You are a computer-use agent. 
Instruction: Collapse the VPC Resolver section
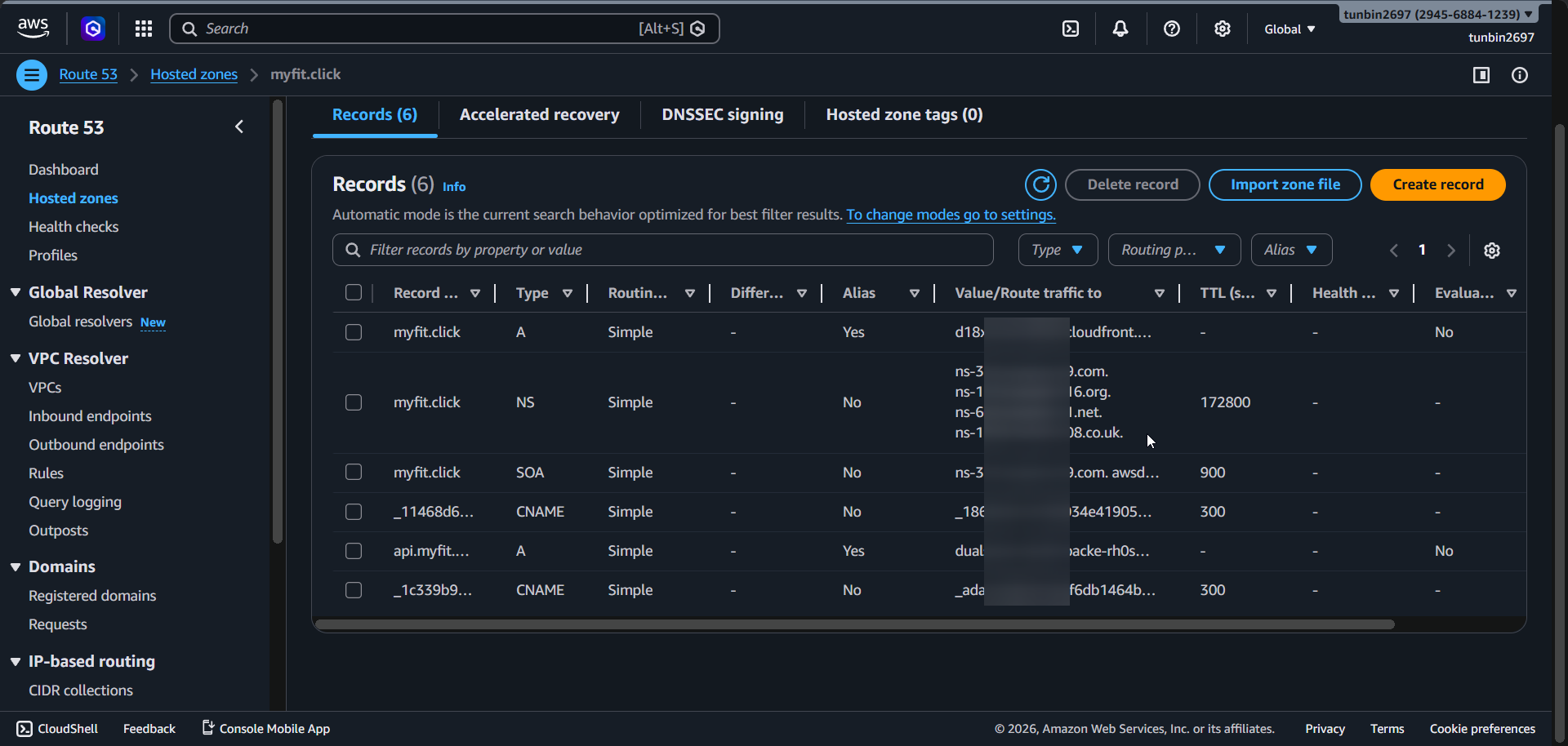[16, 358]
